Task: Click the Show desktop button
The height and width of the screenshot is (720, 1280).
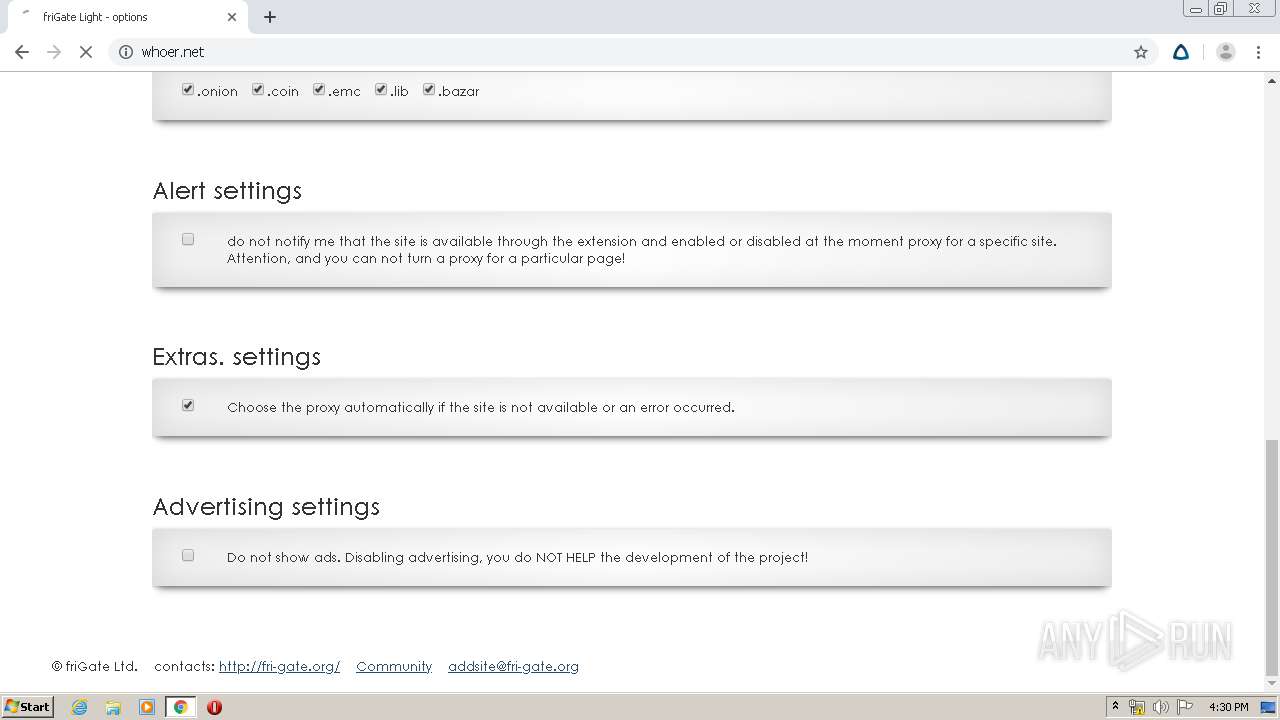Action: click(1269, 707)
